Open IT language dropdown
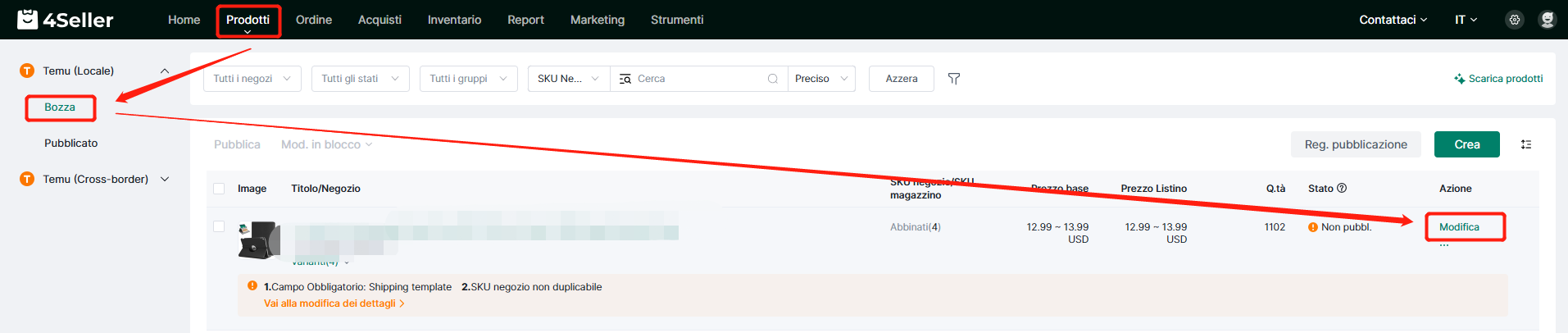 click(x=1466, y=20)
